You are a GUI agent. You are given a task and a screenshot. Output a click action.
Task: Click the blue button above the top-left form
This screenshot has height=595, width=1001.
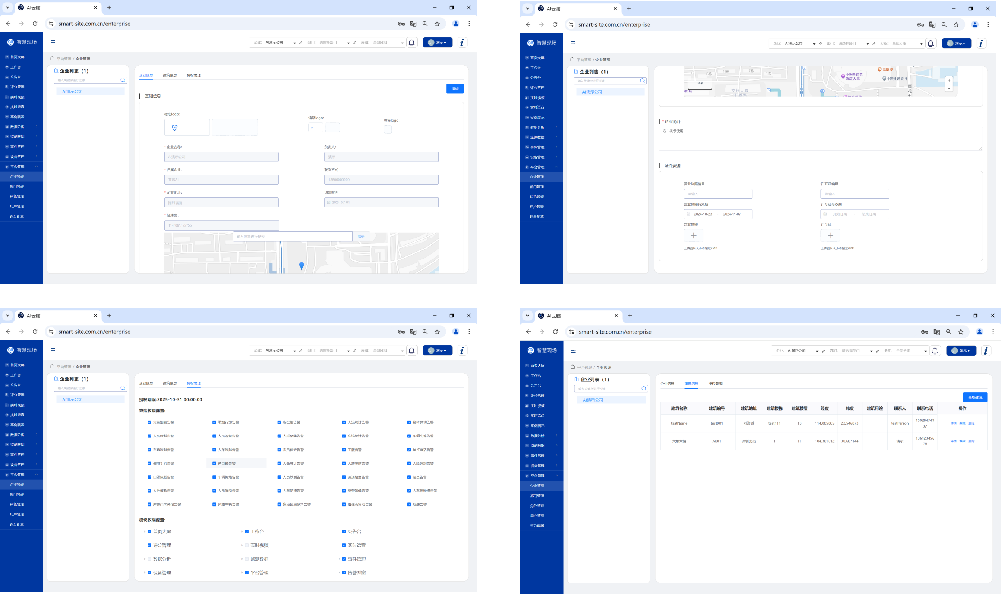[x=454, y=89]
